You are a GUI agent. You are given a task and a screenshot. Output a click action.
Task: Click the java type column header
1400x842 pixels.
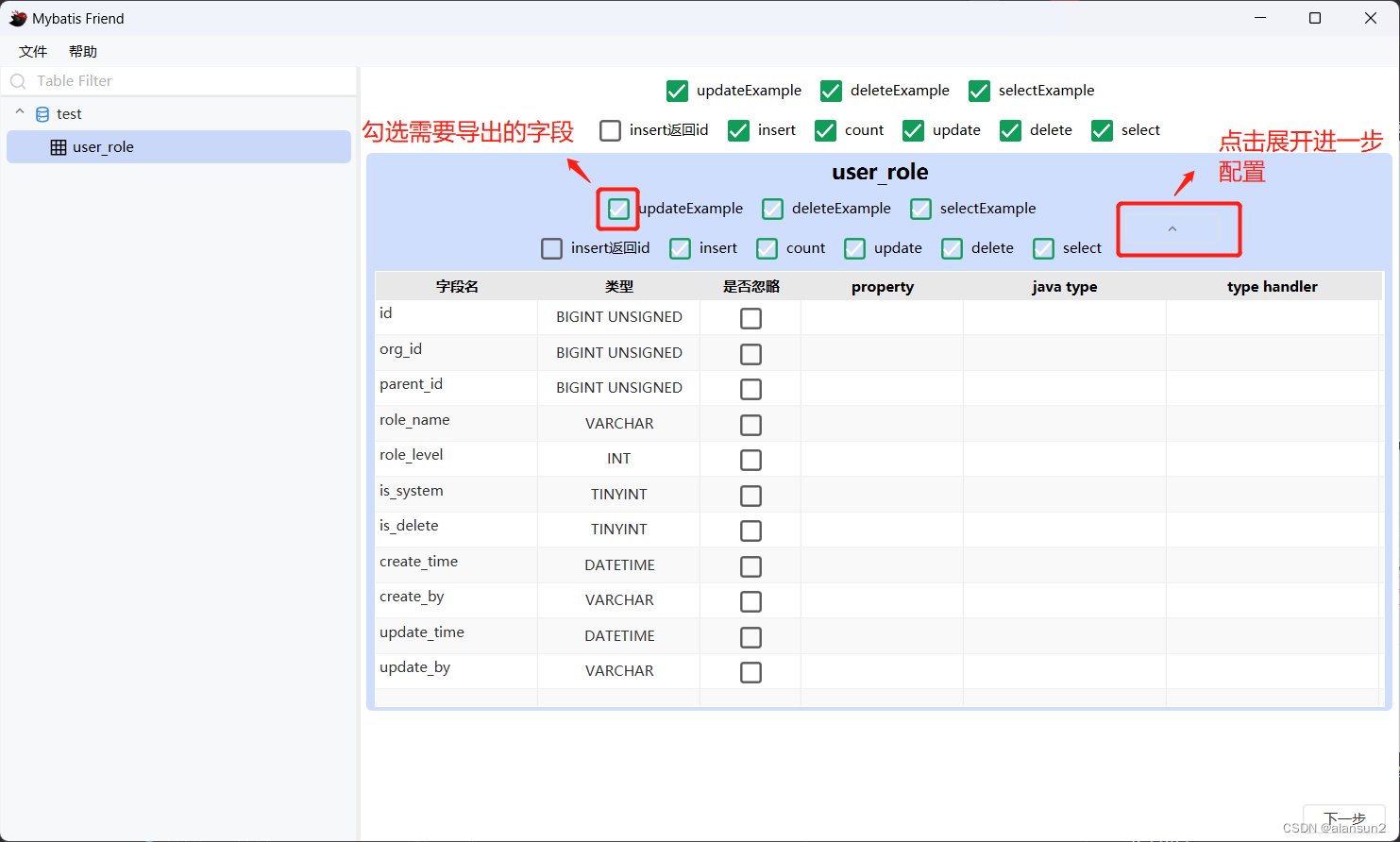click(x=1065, y=287)
